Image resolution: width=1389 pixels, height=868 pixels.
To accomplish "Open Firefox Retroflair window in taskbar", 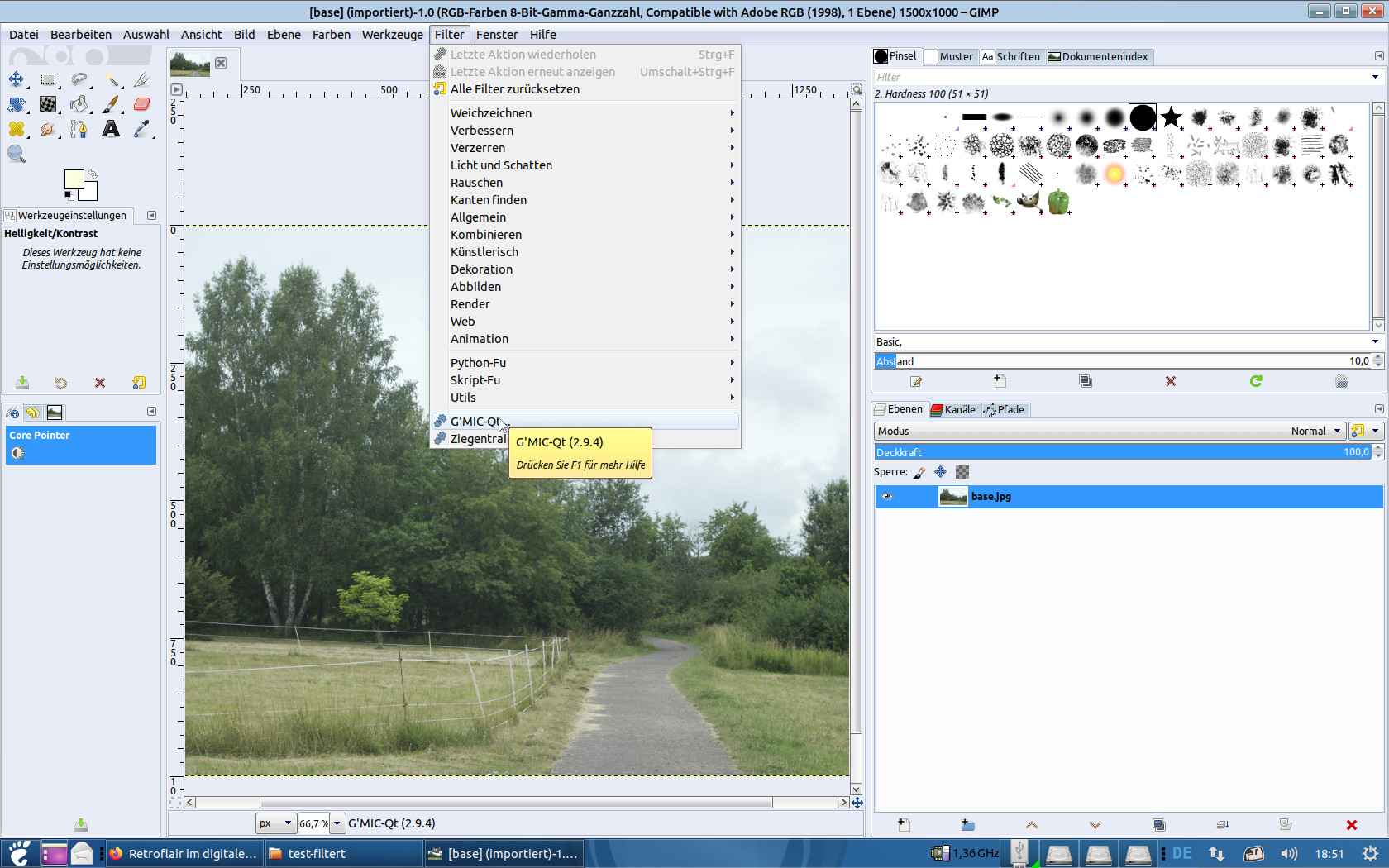I will (184, 854).
